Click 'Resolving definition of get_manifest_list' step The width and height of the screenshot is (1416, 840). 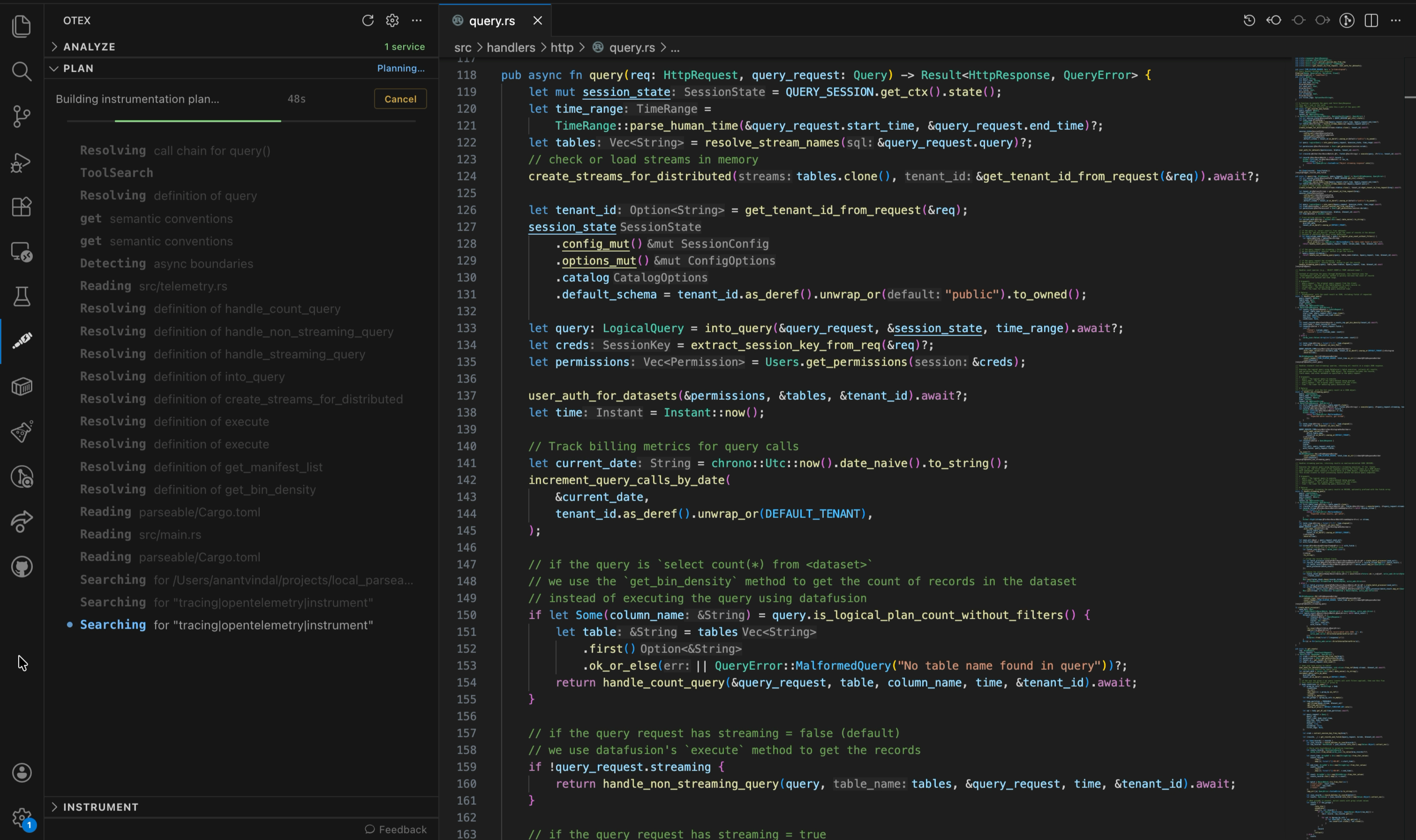(201, 467)
